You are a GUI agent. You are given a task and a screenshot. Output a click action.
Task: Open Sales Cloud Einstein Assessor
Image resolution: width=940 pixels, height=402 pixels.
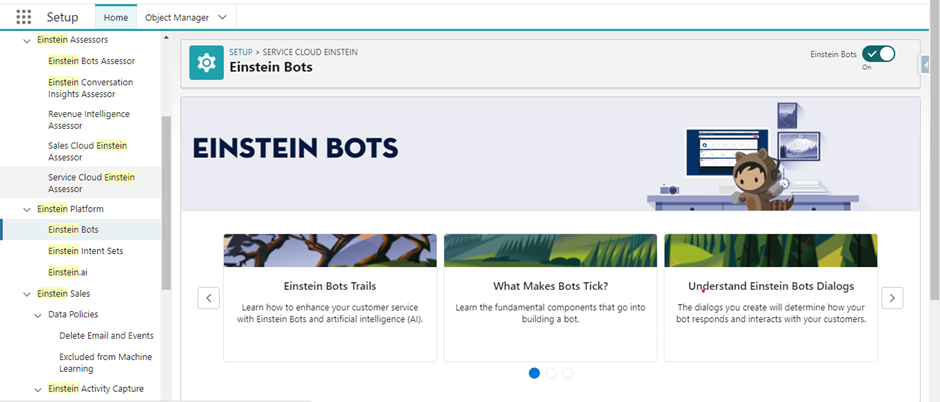[88, 152]
